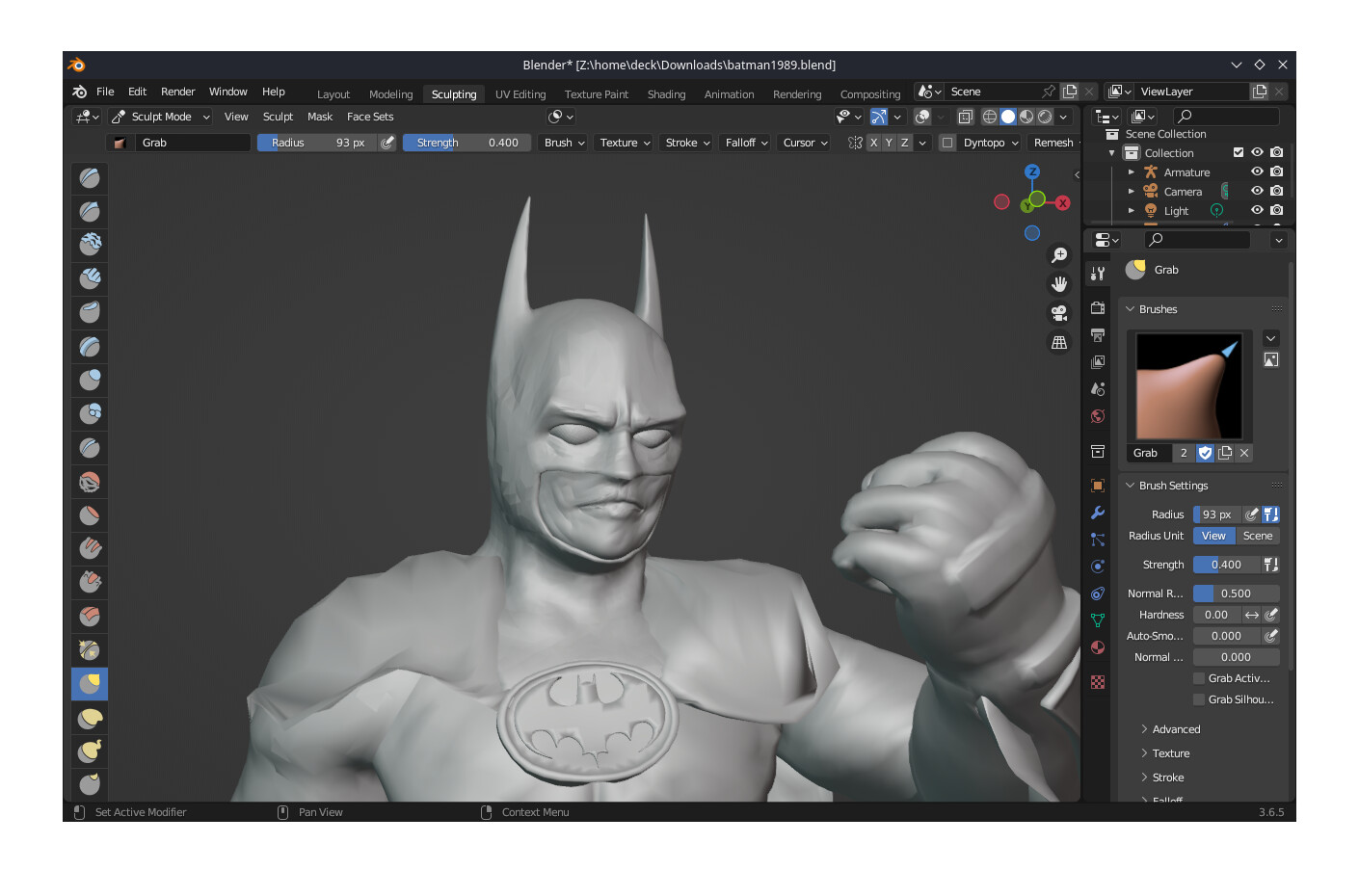
Task: Click the blue Z axis gizmo handle
Action: (x=1032, y=171)
